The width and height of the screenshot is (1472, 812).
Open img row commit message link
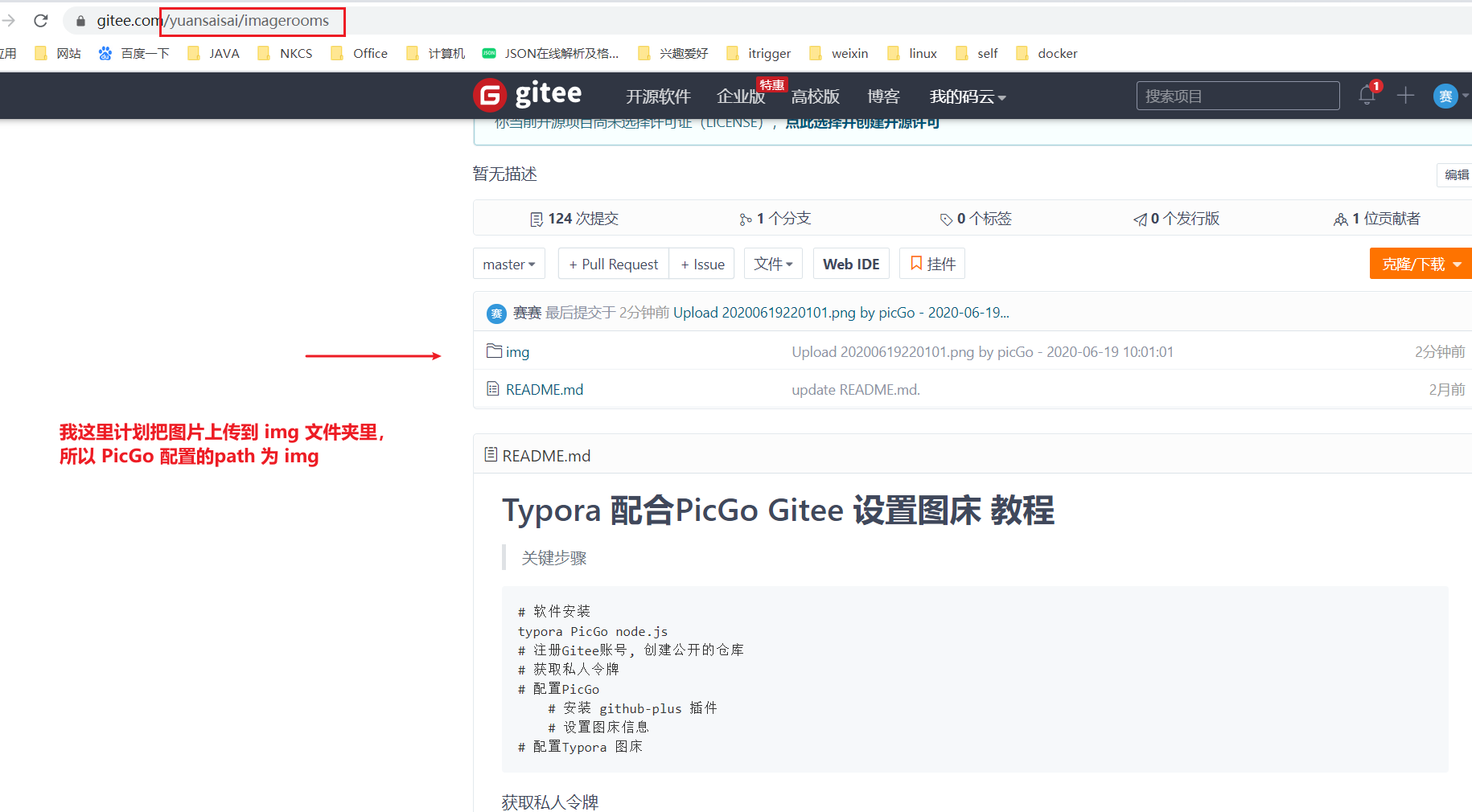pyautogui.click(x=982, y=352)
